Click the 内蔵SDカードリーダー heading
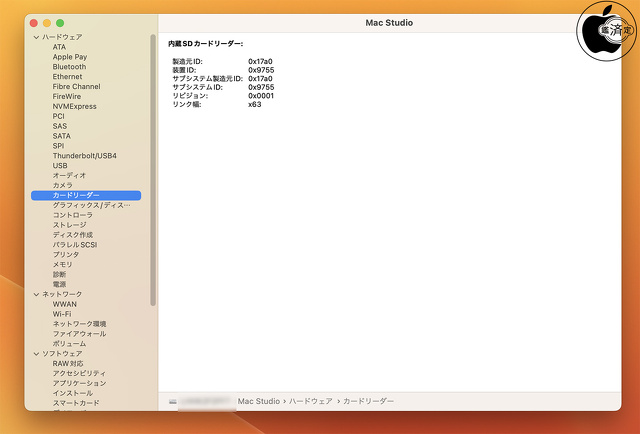The image size is (640, 434). 206,44
